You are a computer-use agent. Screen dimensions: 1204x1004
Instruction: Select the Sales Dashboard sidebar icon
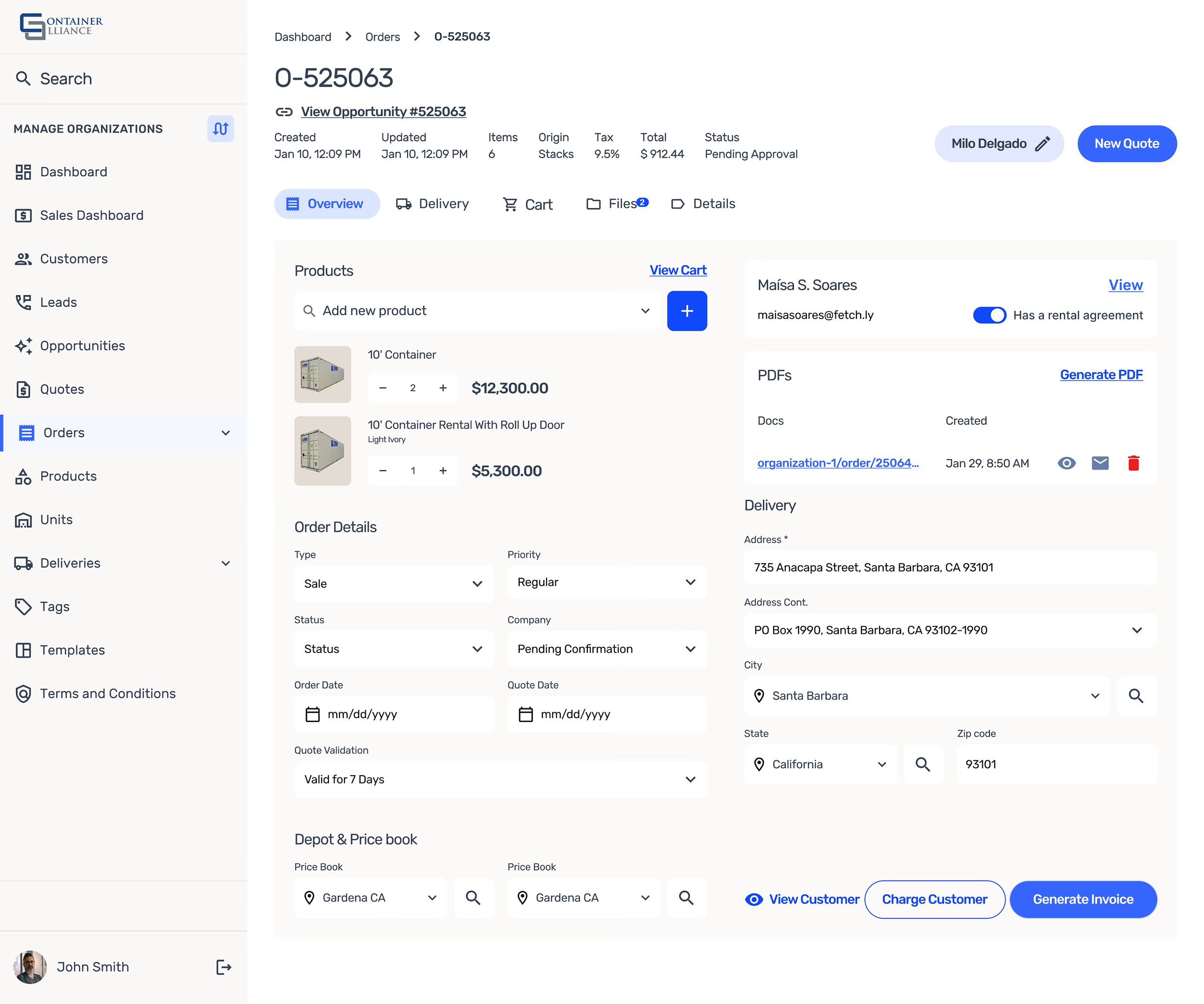pos(23,215)
